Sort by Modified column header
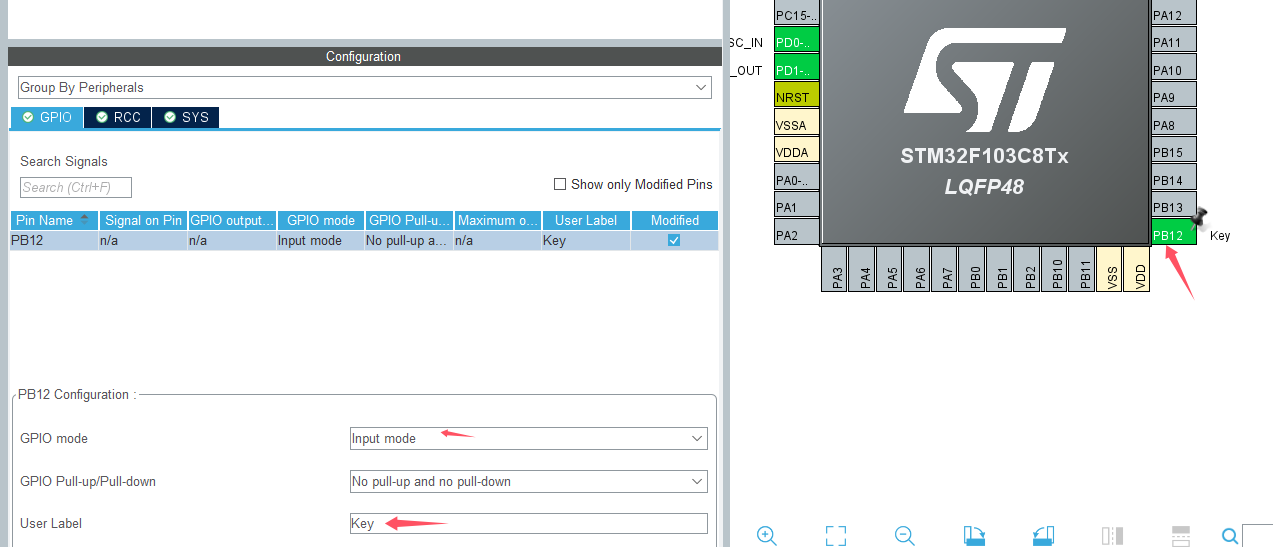This screenshot has width=1273, height=547. point(675,220)
